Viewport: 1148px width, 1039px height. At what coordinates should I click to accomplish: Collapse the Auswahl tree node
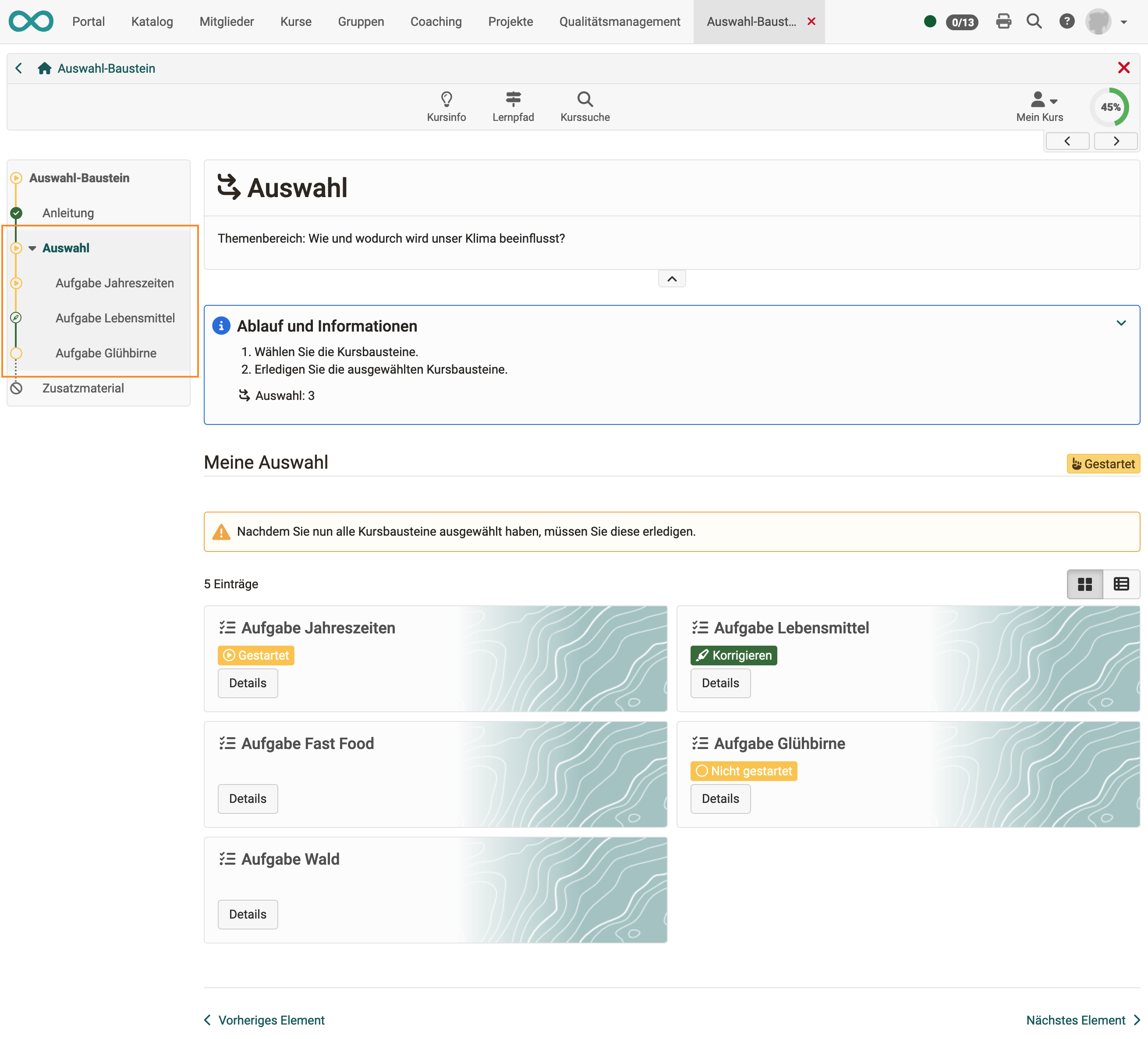pos(32,248)
